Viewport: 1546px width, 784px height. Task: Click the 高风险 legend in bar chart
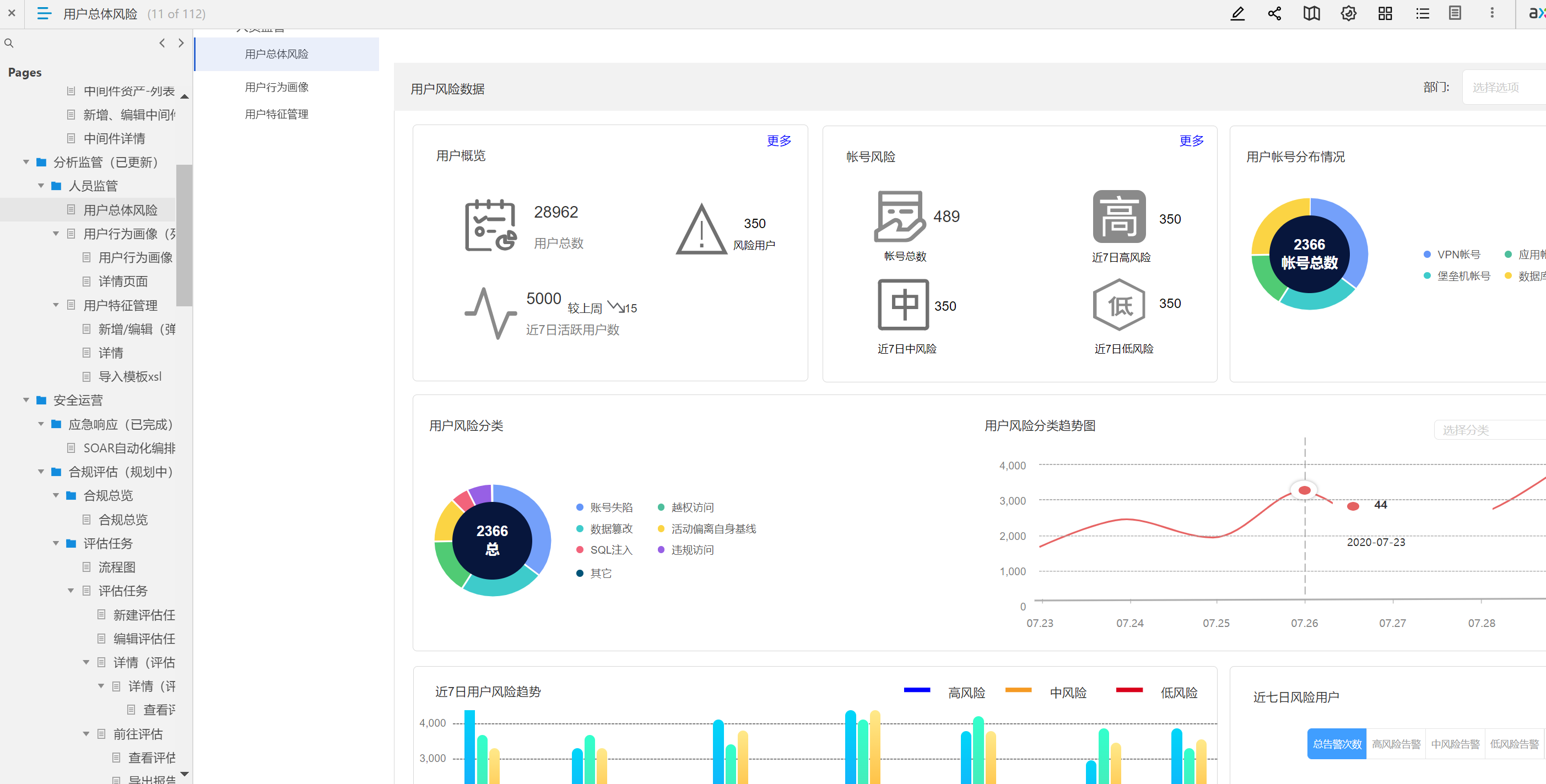click(945, 692)
